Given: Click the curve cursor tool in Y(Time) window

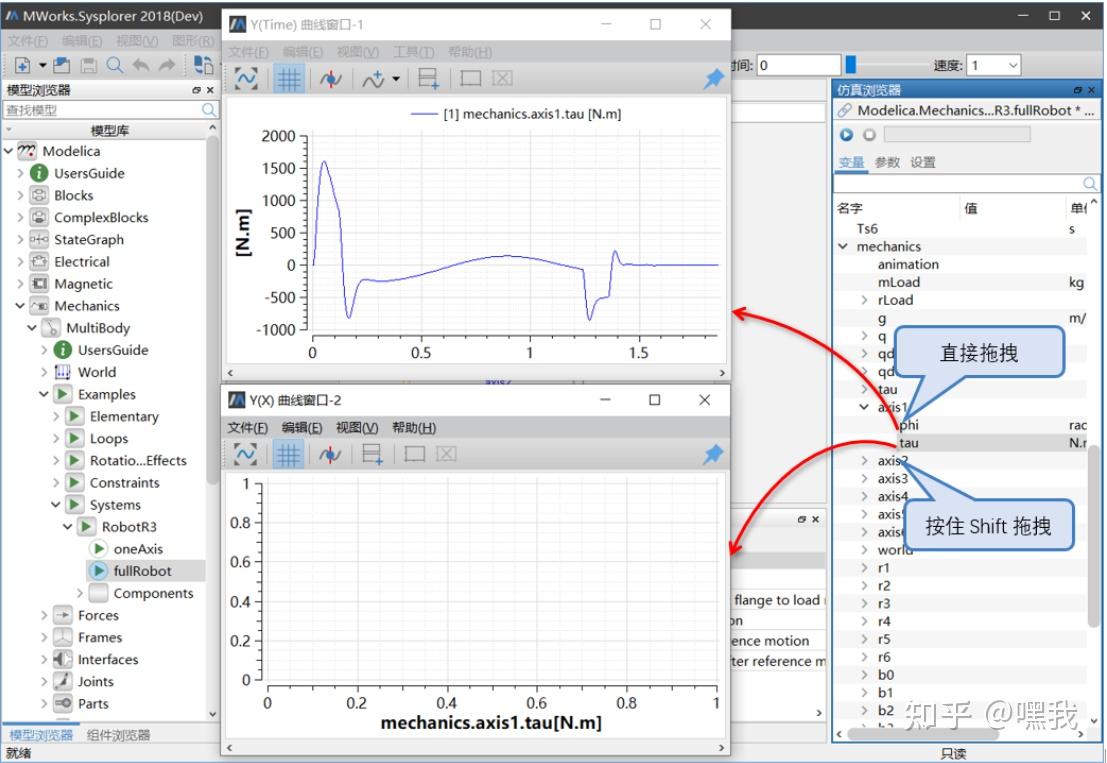Looking at the screenshot, I should click(x=330, y=79).
